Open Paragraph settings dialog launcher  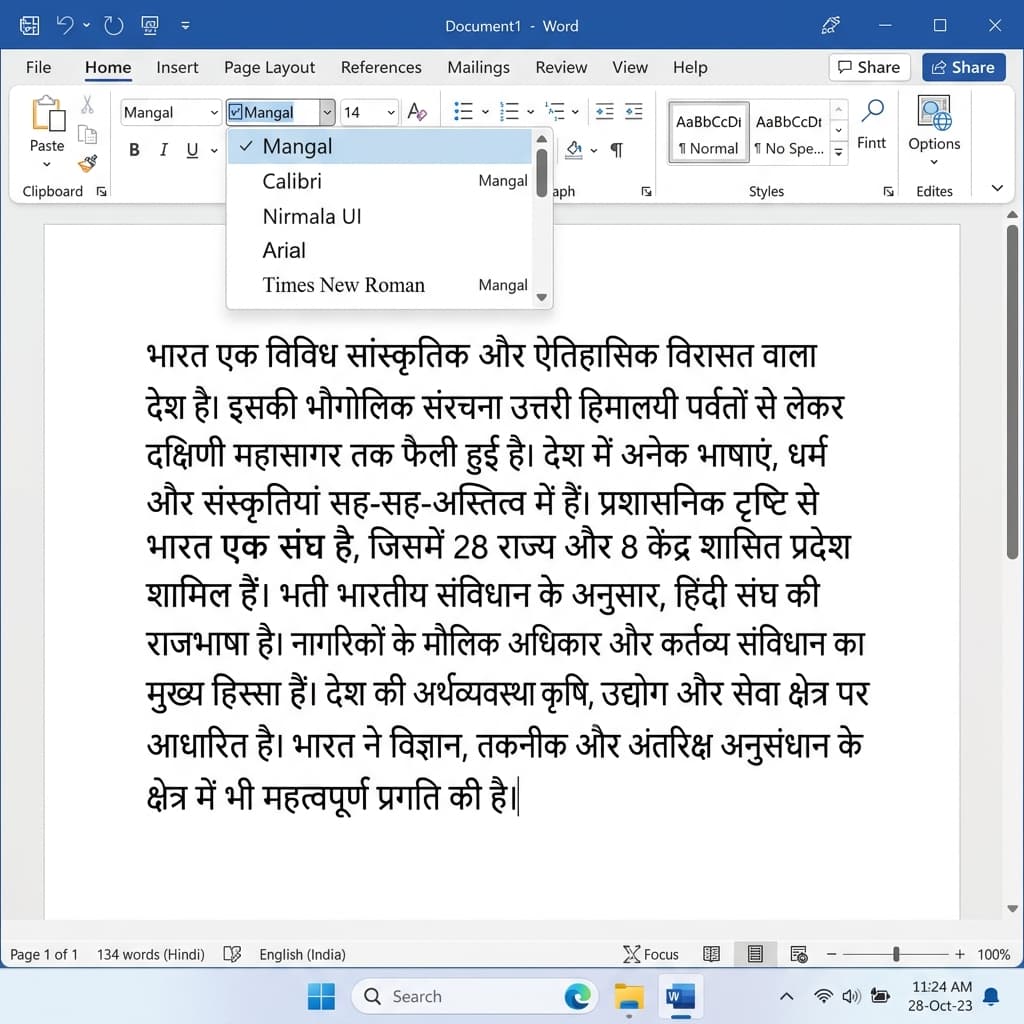(x=646, y=191)
